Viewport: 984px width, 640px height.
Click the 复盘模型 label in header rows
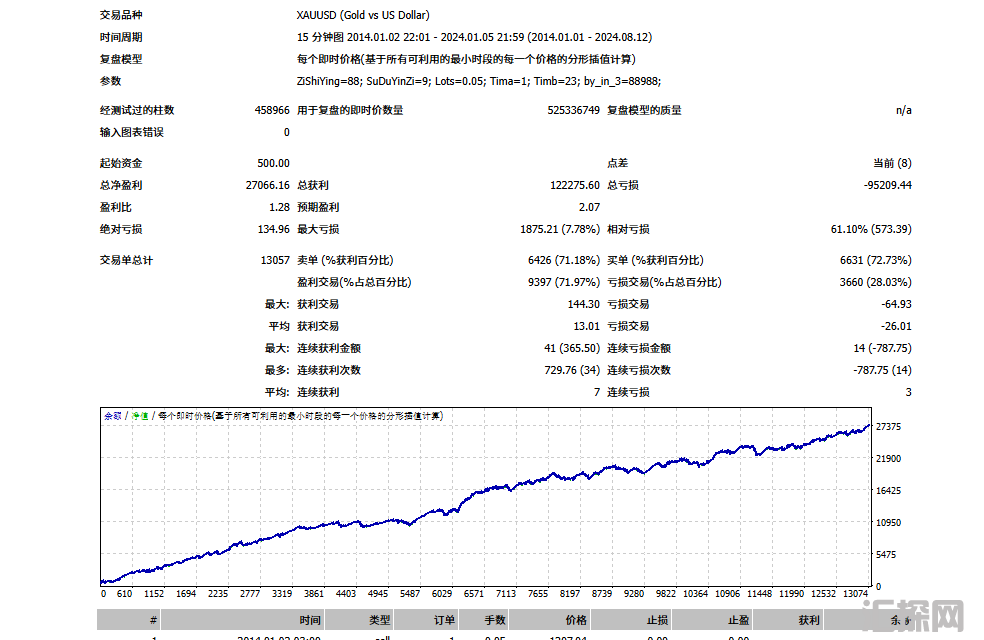120,59
